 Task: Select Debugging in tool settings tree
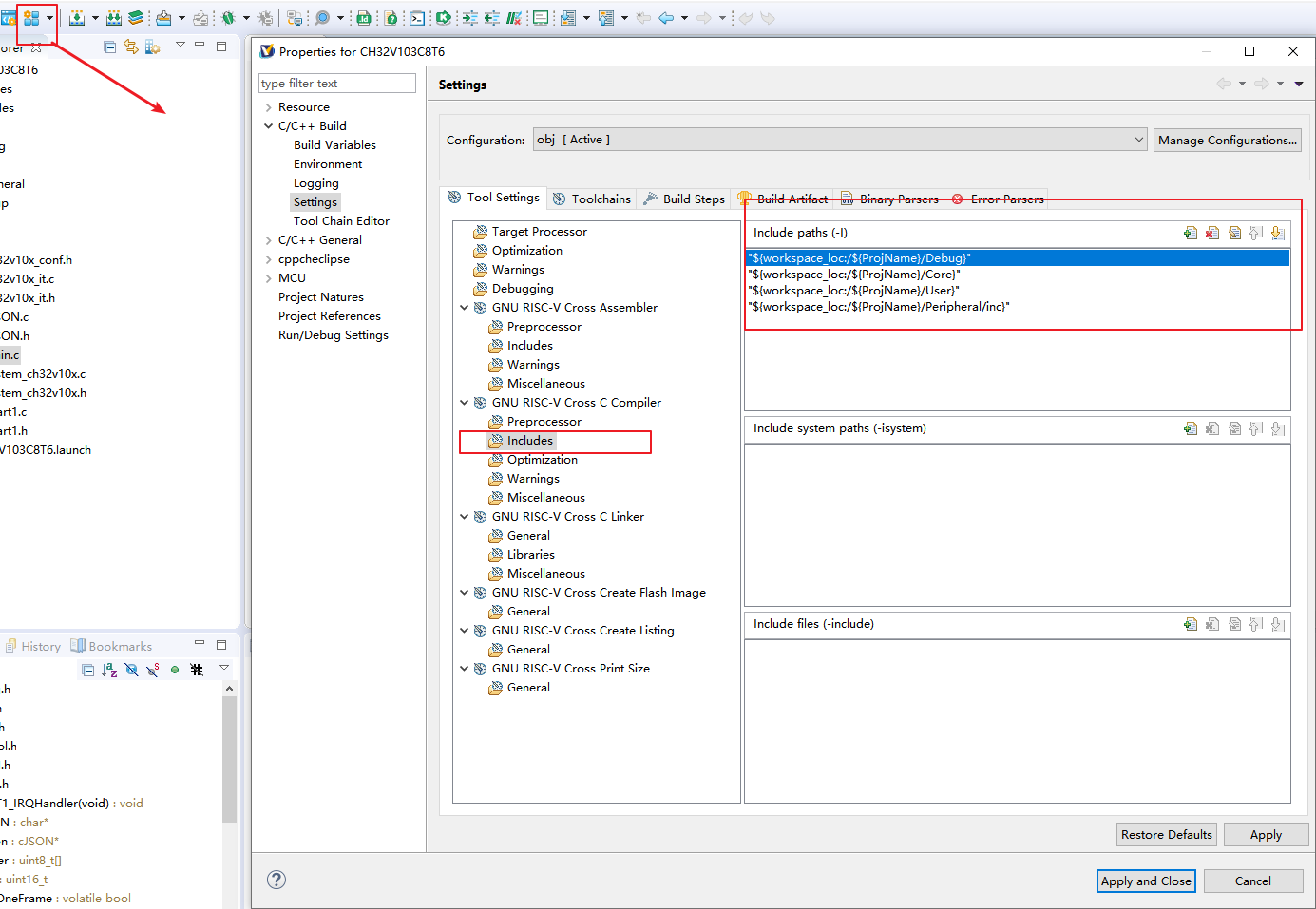(522, 289)
